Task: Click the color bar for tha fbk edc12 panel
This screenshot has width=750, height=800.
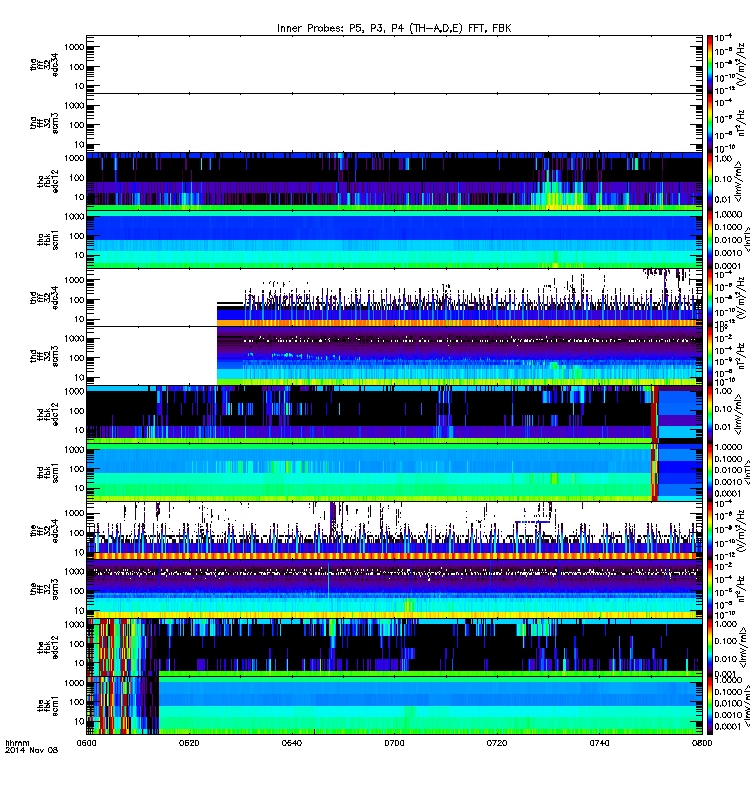Action: (x=709, y=181)
